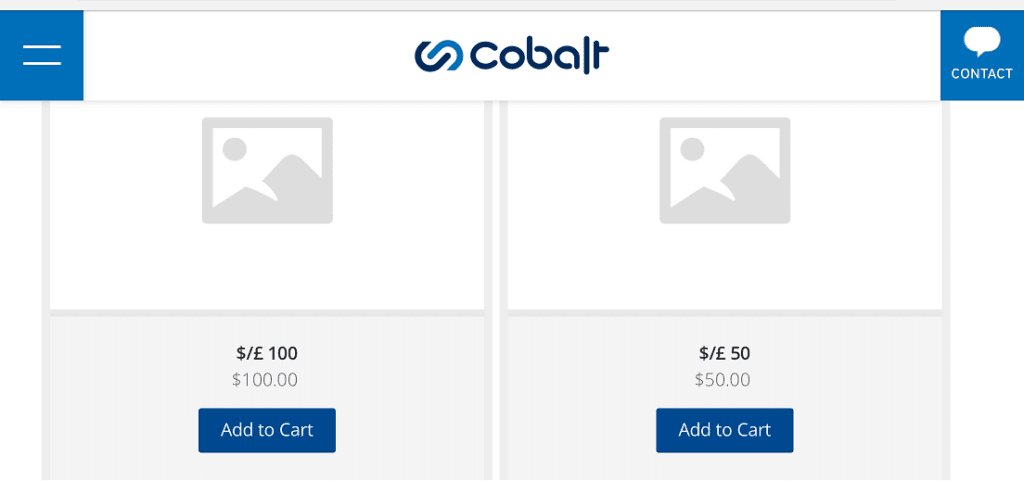Screen dimensions: 1024x481
Task: Add the $/£ 100 item to cart
Action: coord(267,430)
